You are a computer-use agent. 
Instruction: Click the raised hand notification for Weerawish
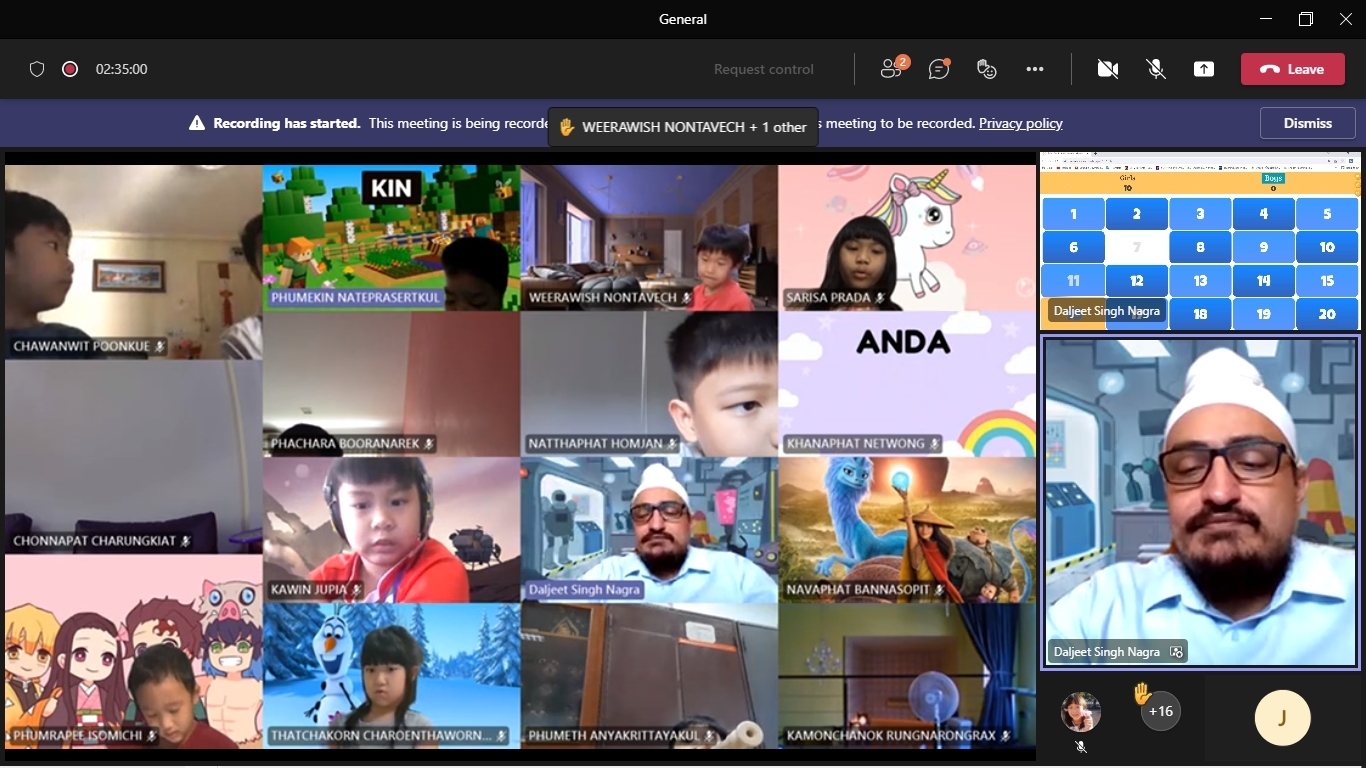pyautogui.click(x=683, y=127)
